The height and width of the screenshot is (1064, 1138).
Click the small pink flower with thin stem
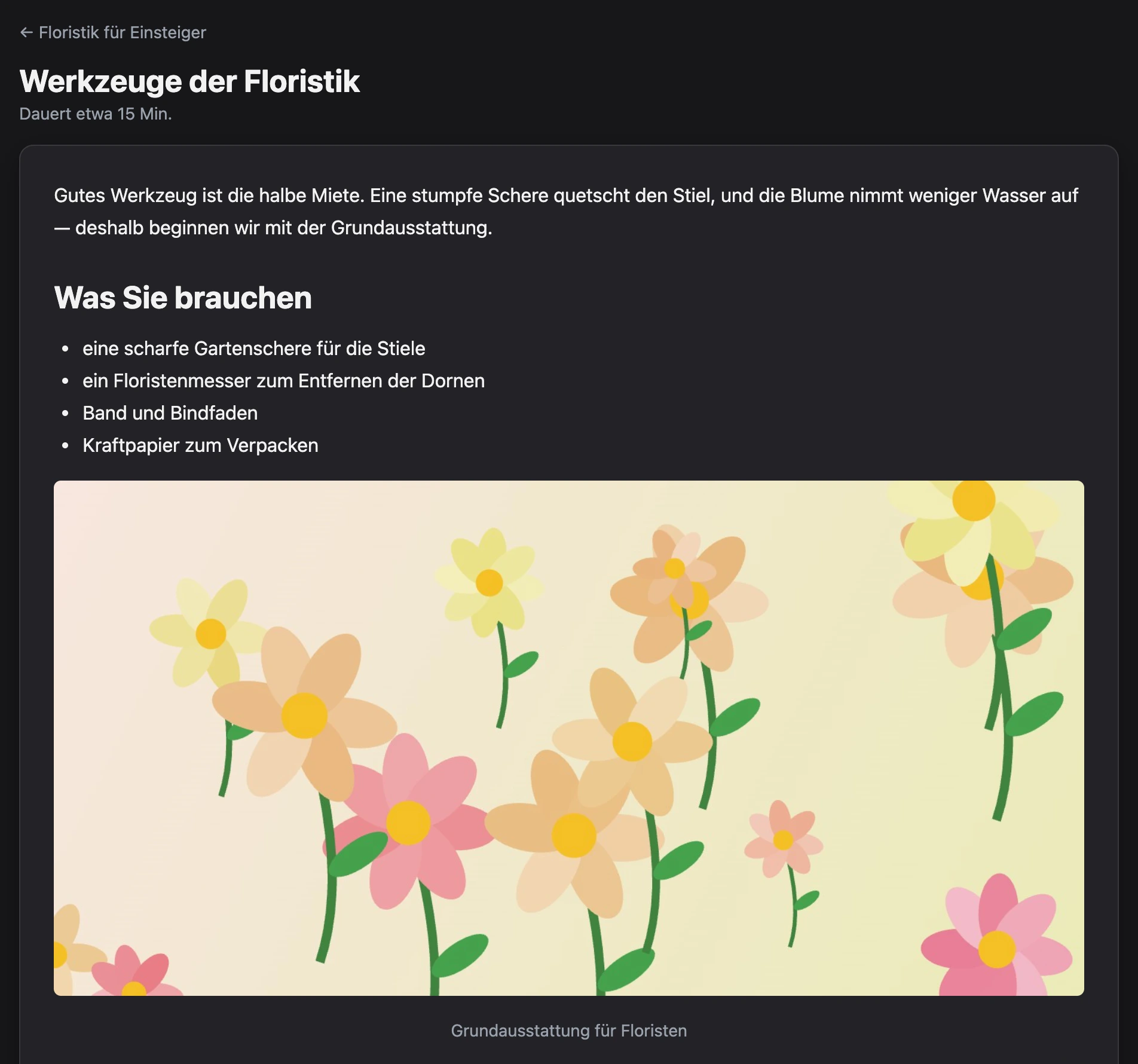tap(784, 839)
